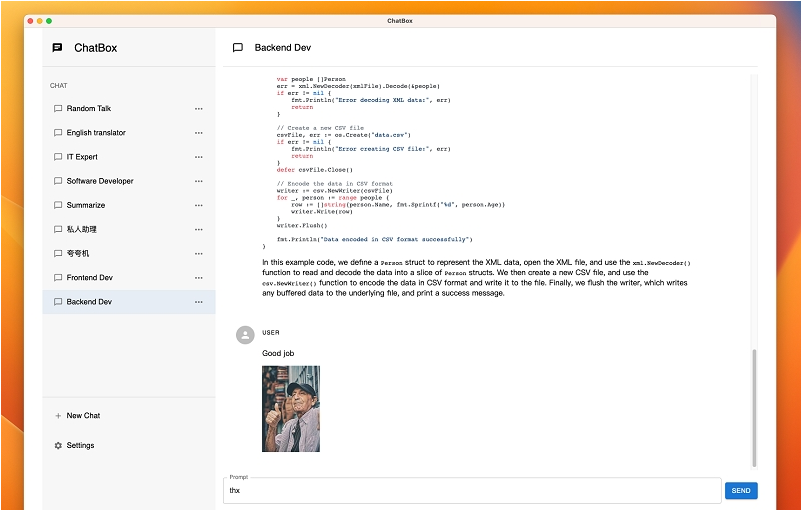Start a New Chat

pyautogui.click(x=129, y=416)
